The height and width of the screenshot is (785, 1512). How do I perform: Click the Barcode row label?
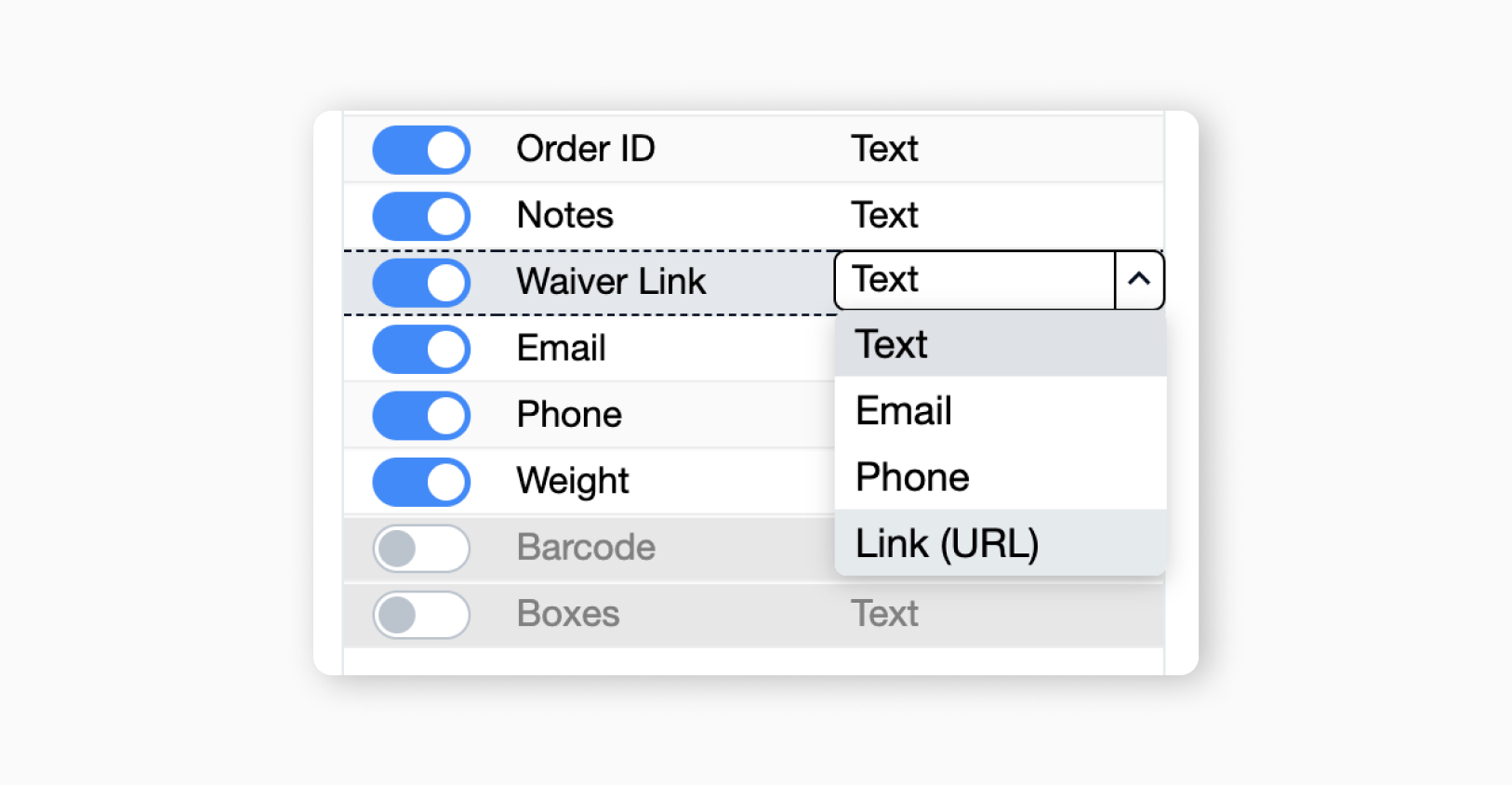586,548
